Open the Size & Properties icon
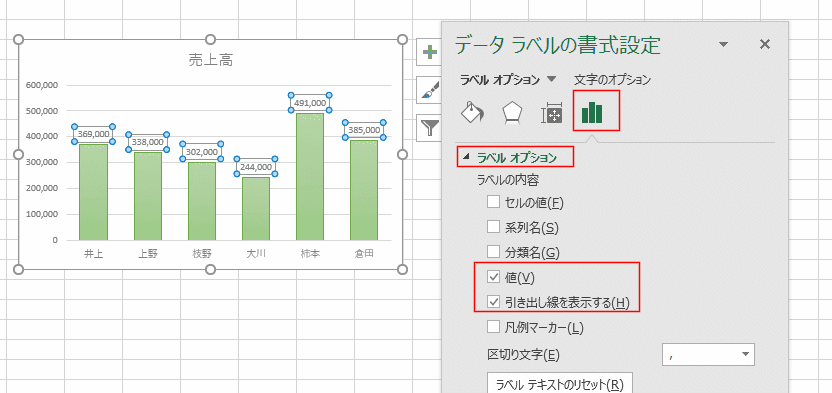 coord(551,112)
